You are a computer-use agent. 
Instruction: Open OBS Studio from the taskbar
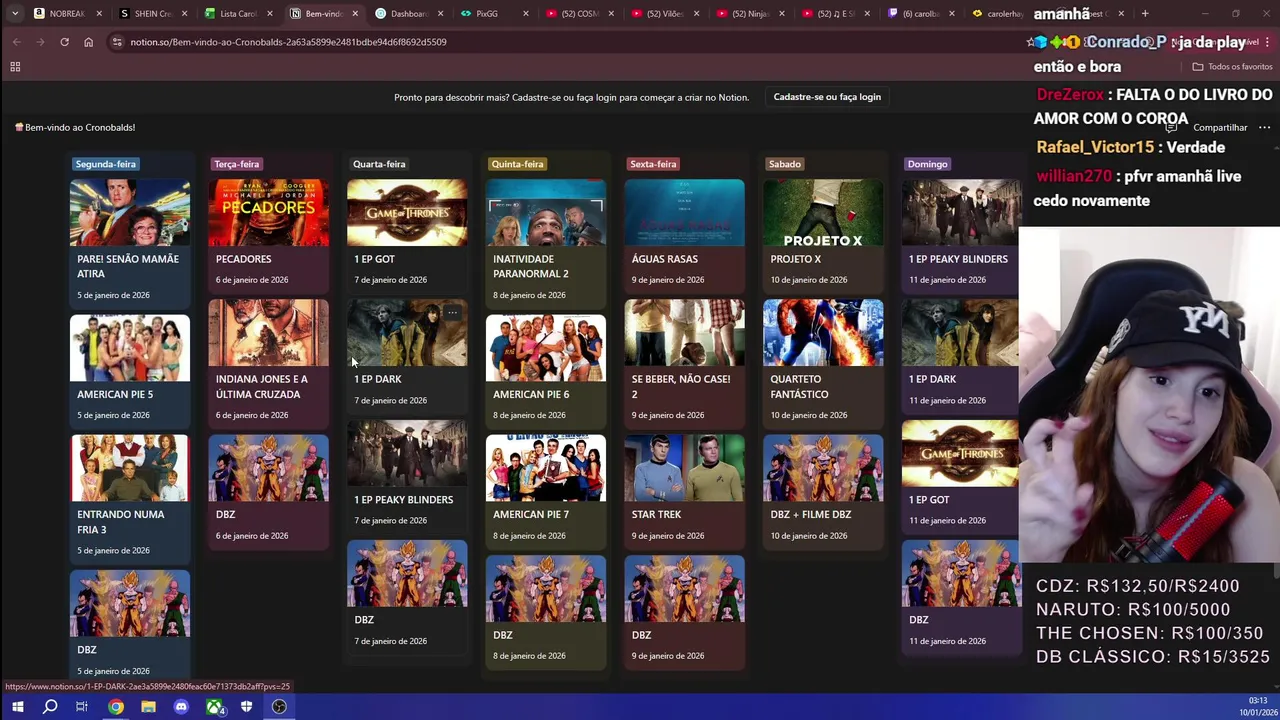279,707
